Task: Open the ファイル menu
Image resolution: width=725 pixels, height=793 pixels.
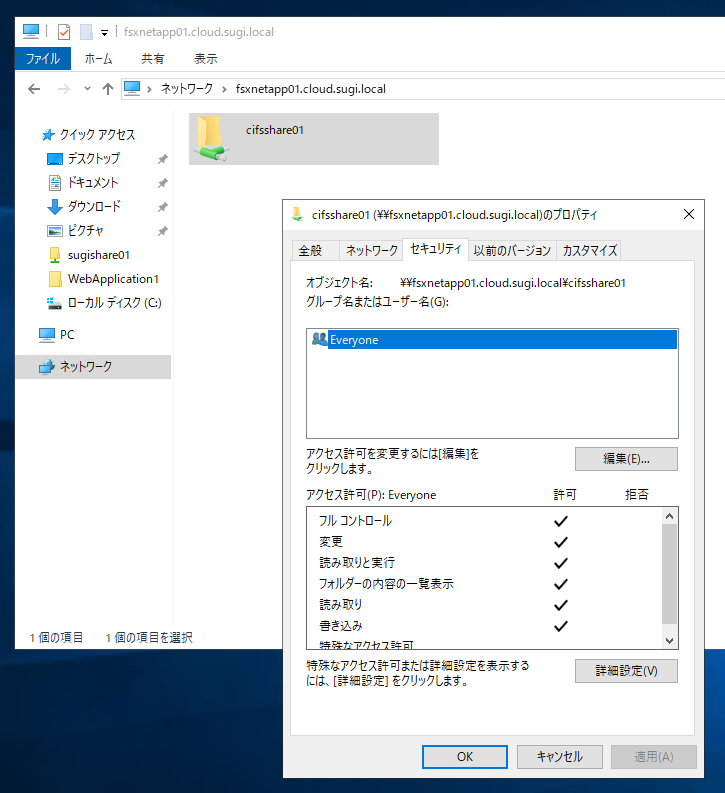Action: click(x=42, y=59)
